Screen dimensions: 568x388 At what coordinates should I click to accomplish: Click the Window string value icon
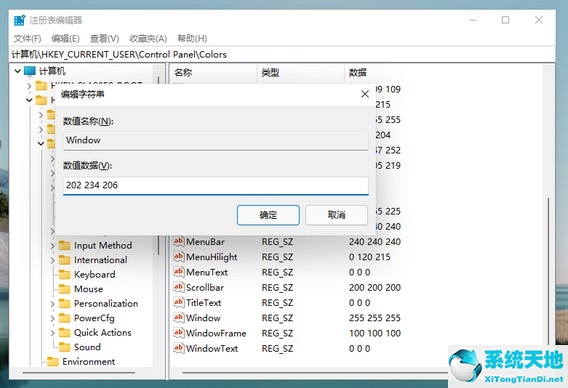[x=179, y=317]
